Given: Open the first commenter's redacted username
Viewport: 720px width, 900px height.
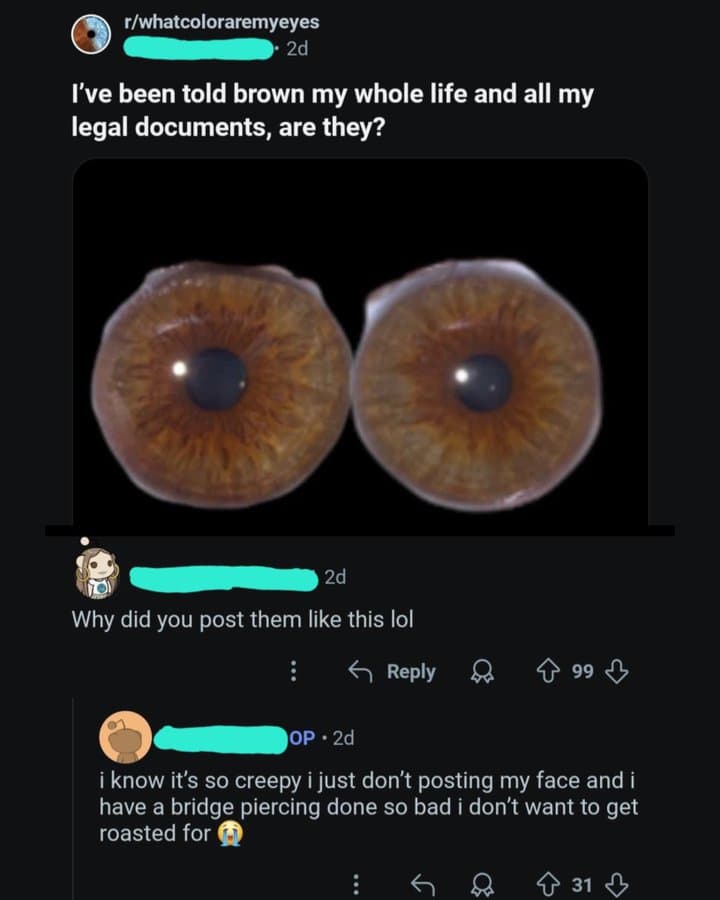Looking at the screenshot, I should tap(224, 578).
